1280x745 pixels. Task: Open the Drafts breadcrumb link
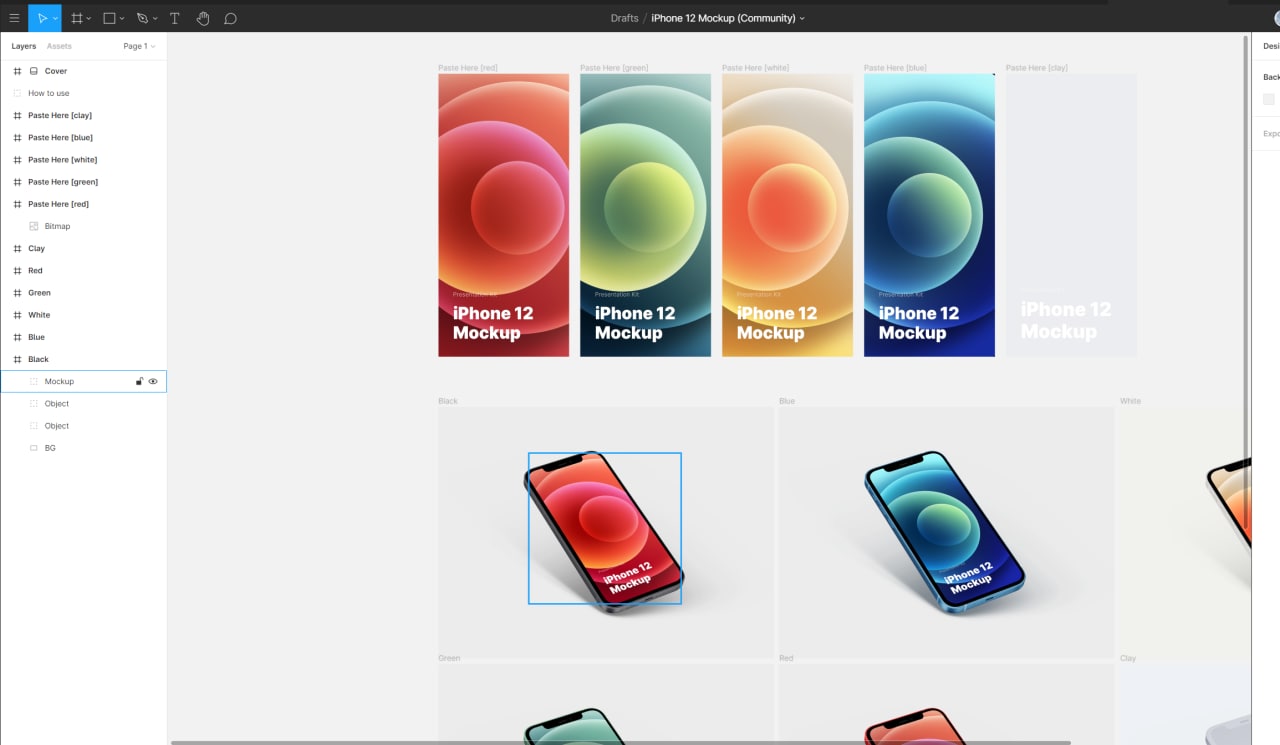(x=624, y=18)
